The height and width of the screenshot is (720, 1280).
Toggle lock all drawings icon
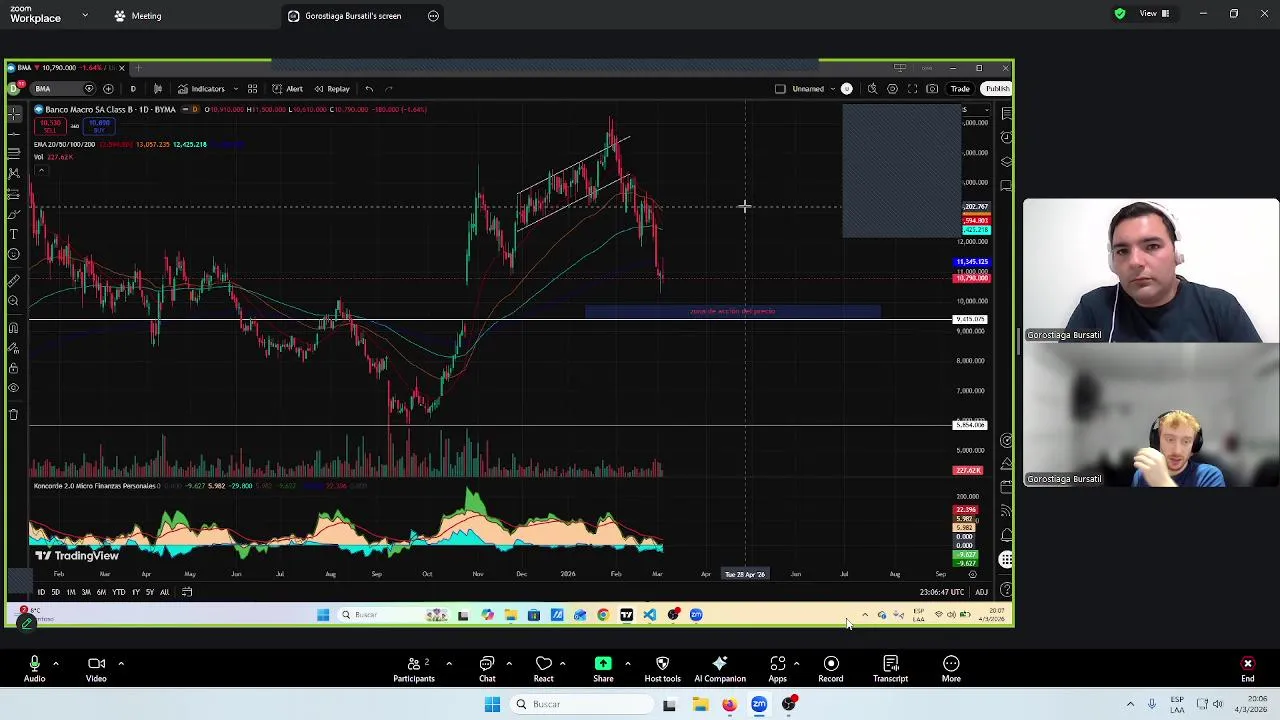[x=14, y=368]
